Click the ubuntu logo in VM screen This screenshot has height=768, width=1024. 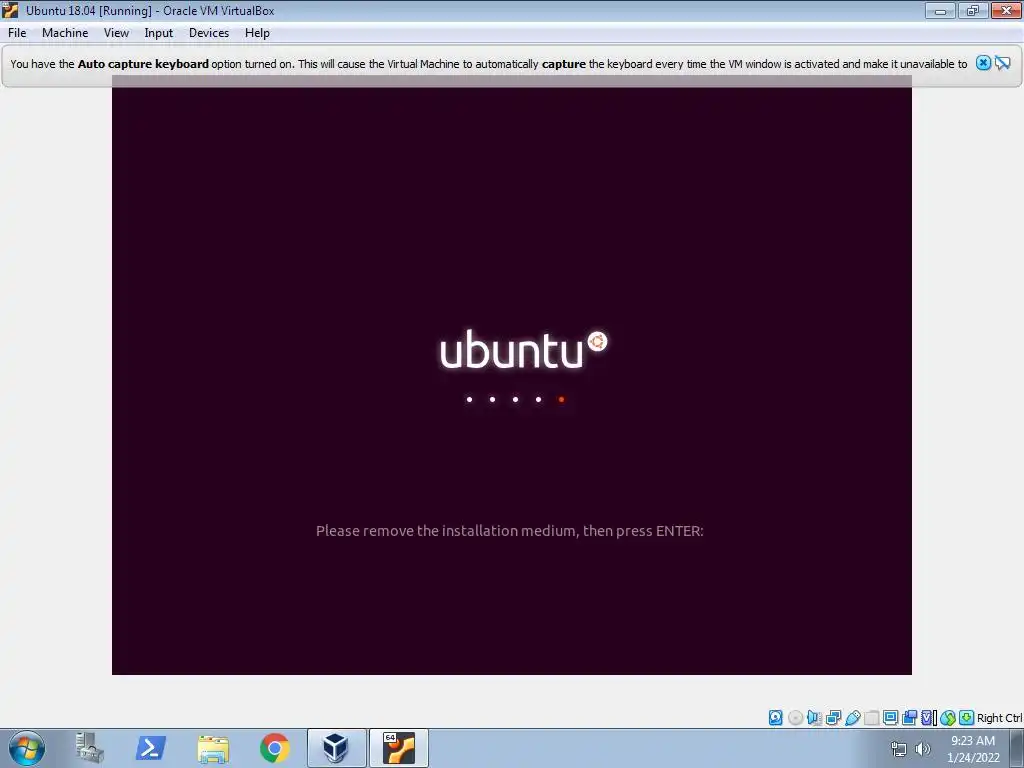pos(524,349)
